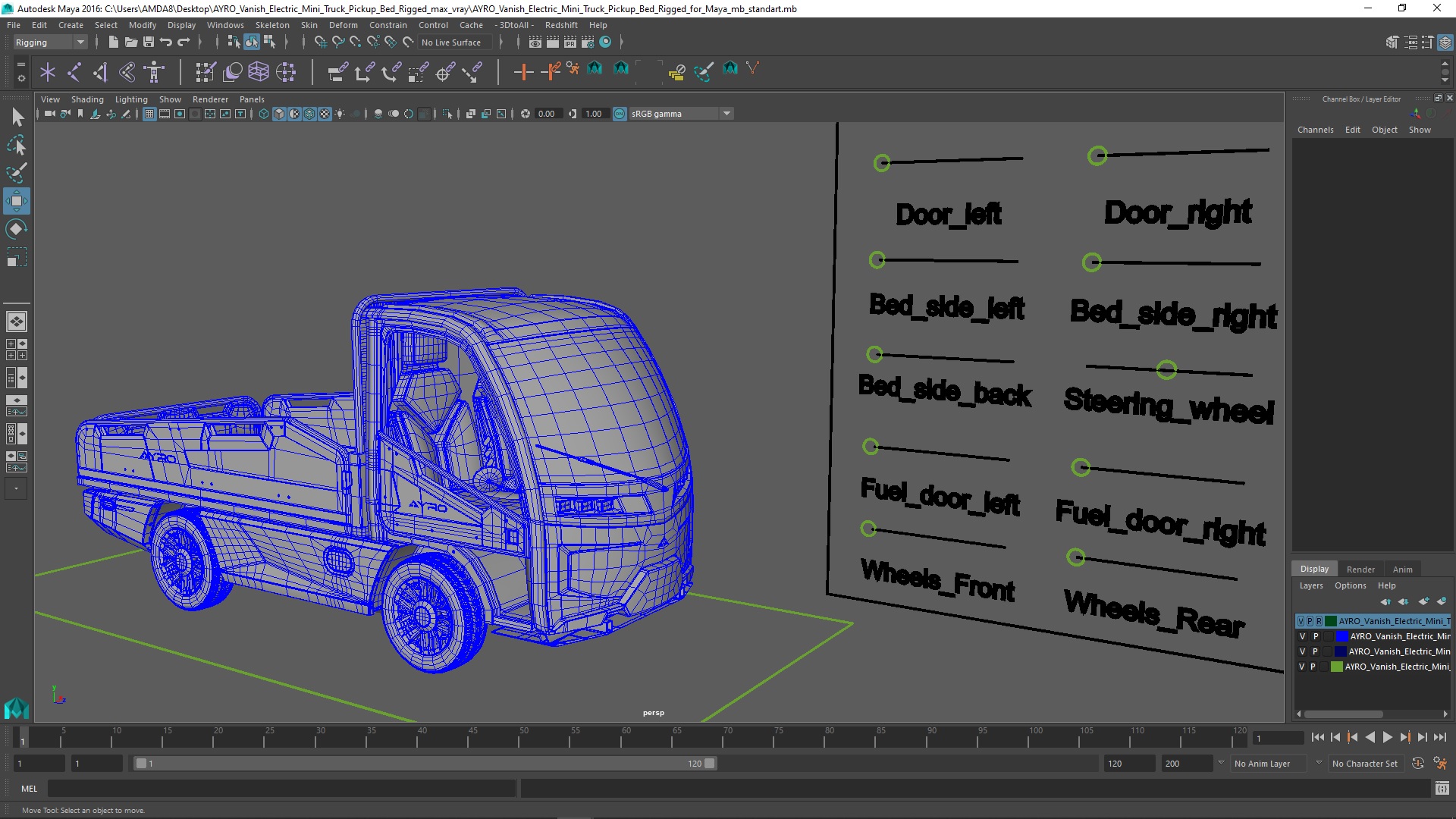Toggle use all lights in viewport
This screenshot has height=819, width=1456.
[x=340, y=114]
